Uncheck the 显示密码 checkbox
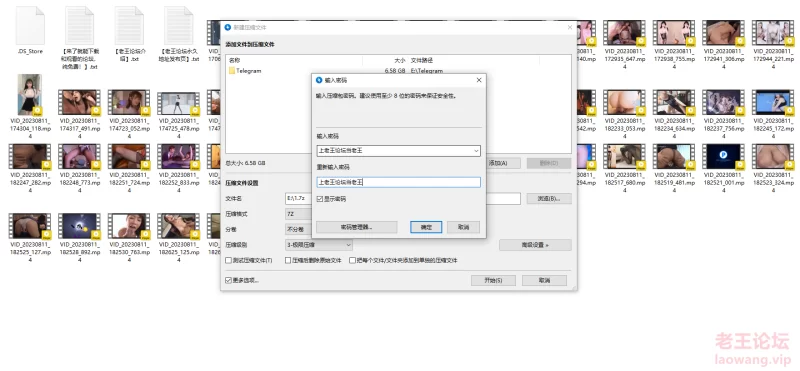 click(320, 199)
